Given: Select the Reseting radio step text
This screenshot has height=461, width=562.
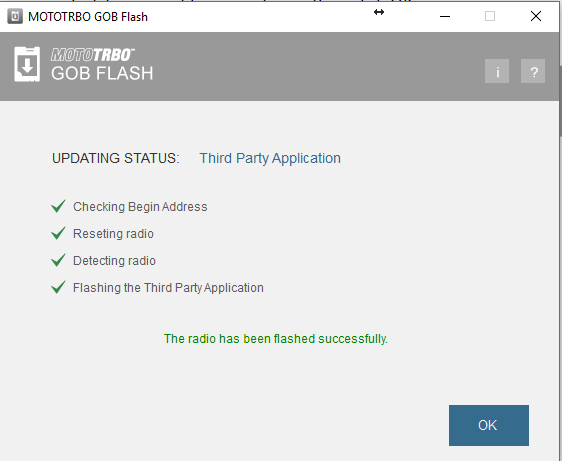Looking at the screenshot, I should pos(113,234).
